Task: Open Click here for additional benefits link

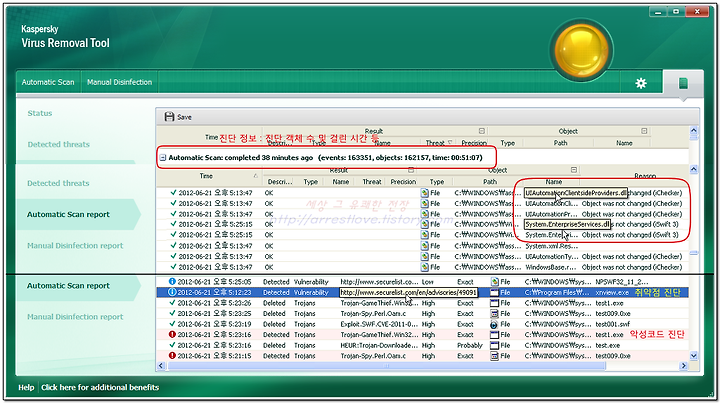Action: (x=100, y=387)
